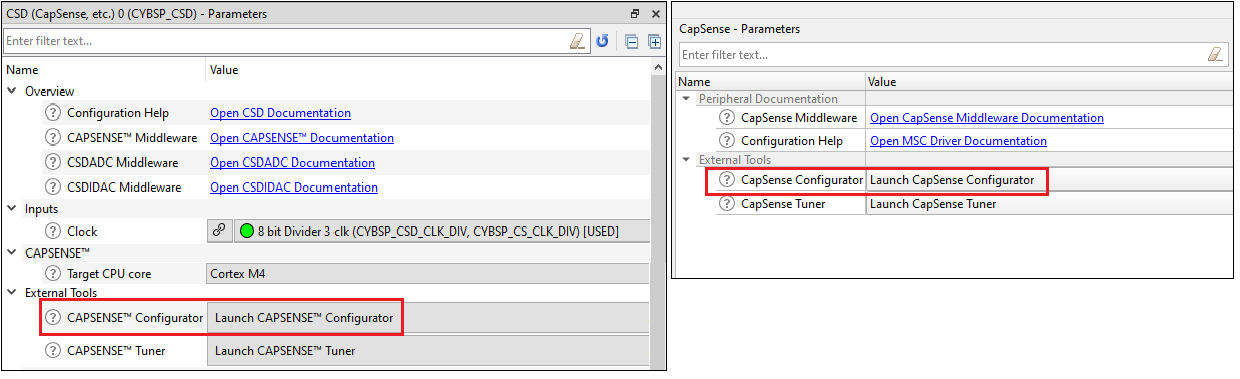Click help icon beside Clock input
1240x379 pixels.
click(53, 231)
